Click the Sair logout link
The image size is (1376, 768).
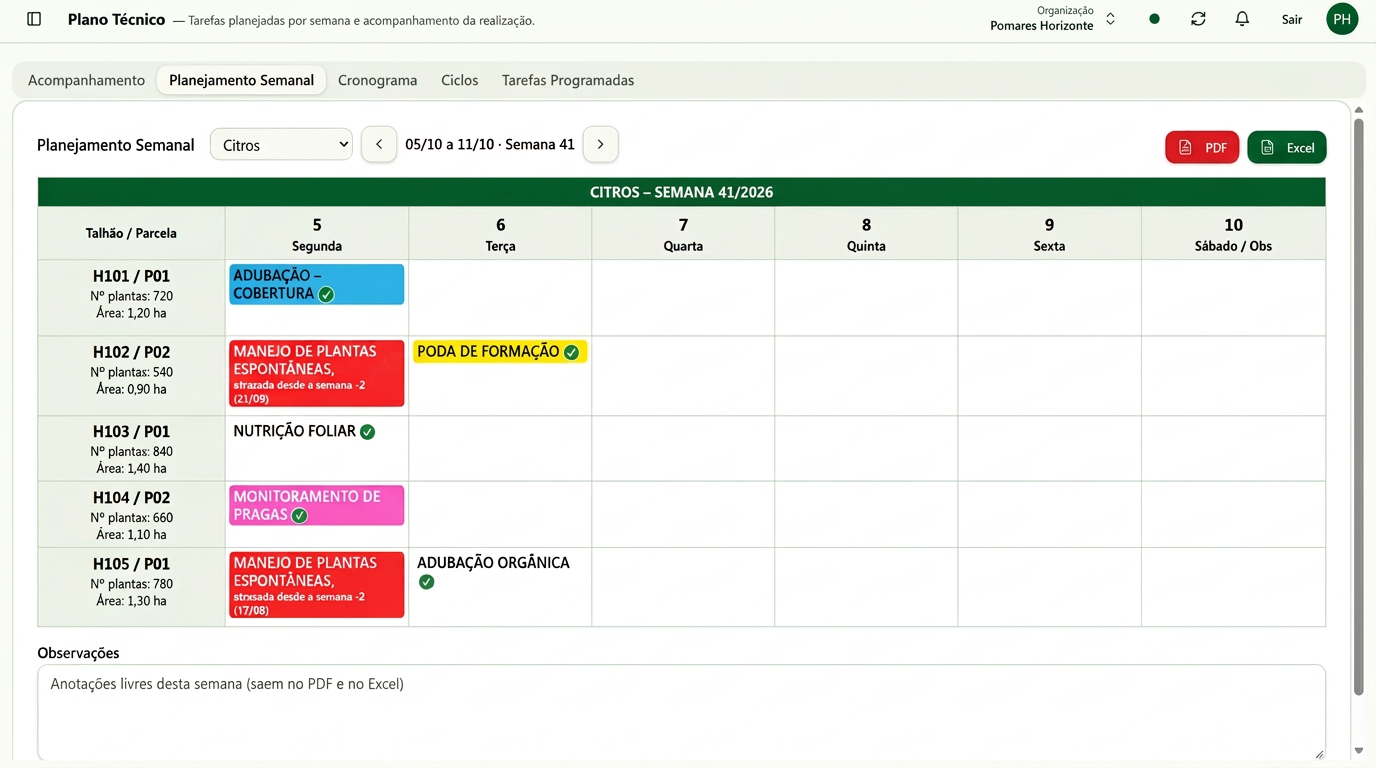(x=1292, y=19)
